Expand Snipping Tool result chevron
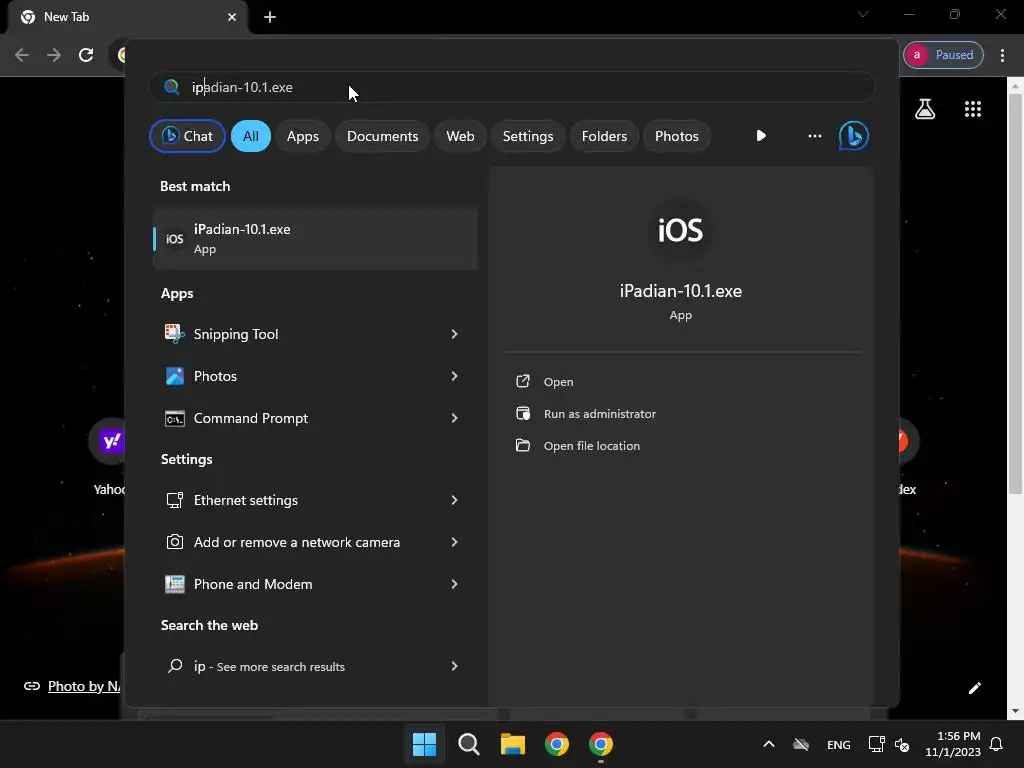1024x768 pixels. tap(455, 334)
